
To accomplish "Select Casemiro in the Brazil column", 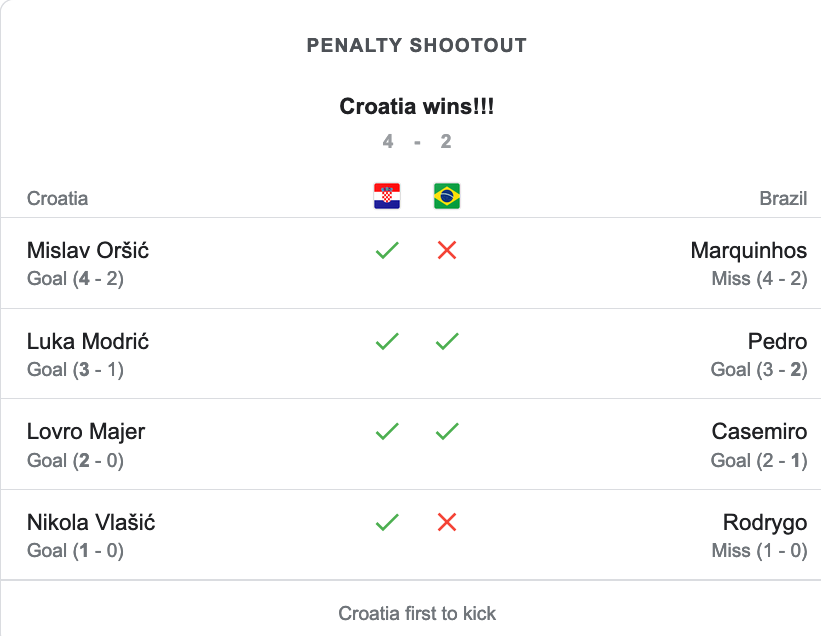I will pos(759,432).
